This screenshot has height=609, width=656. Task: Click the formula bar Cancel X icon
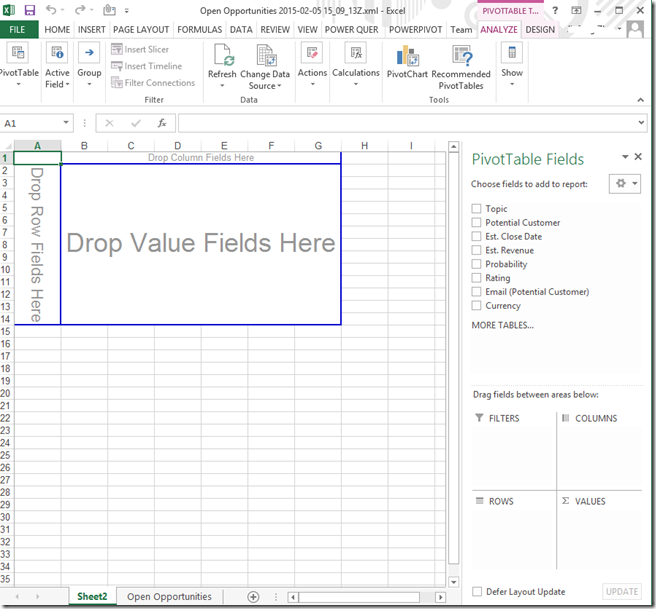click(109, 123)
